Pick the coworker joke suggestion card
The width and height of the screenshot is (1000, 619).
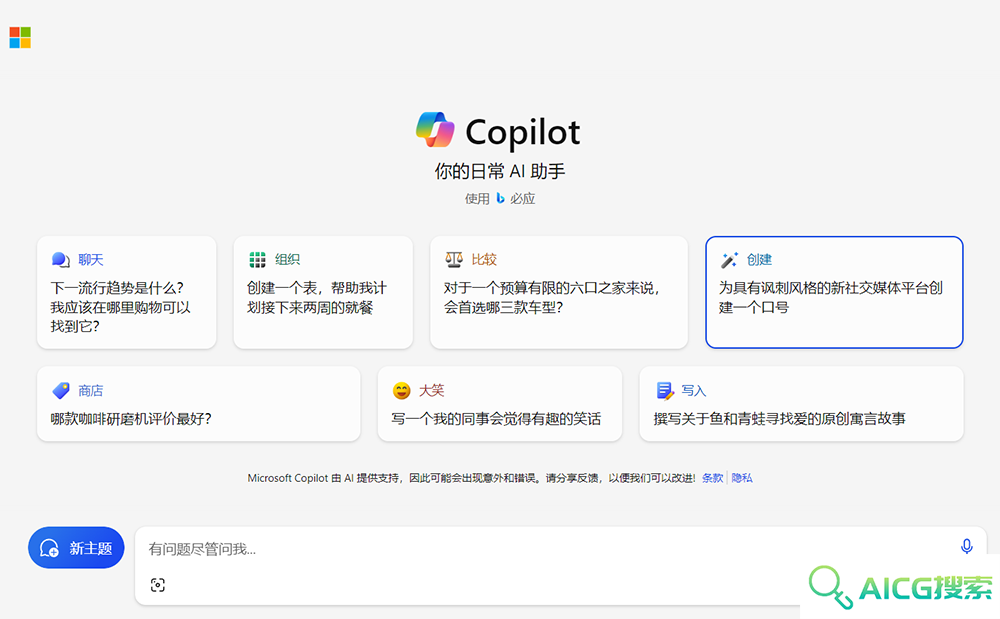[499, 404]
